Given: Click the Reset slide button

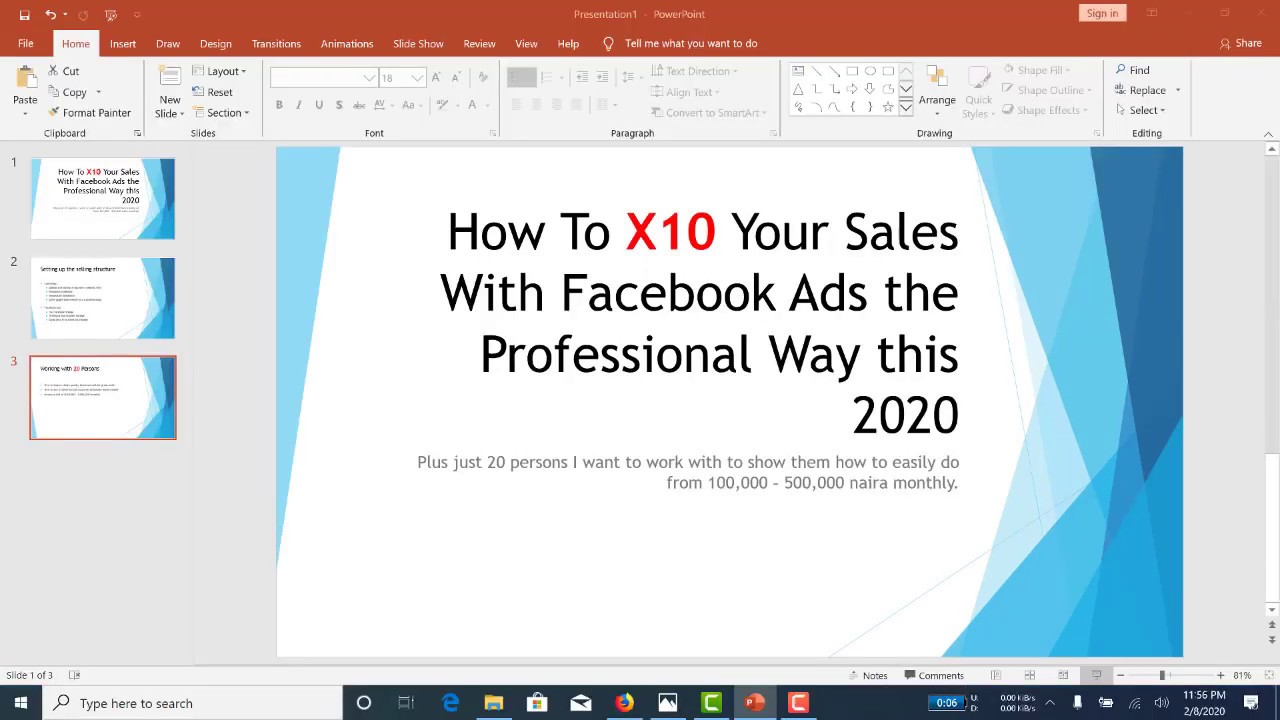Looking at the screenshot, I should click(x=213, y=92).
